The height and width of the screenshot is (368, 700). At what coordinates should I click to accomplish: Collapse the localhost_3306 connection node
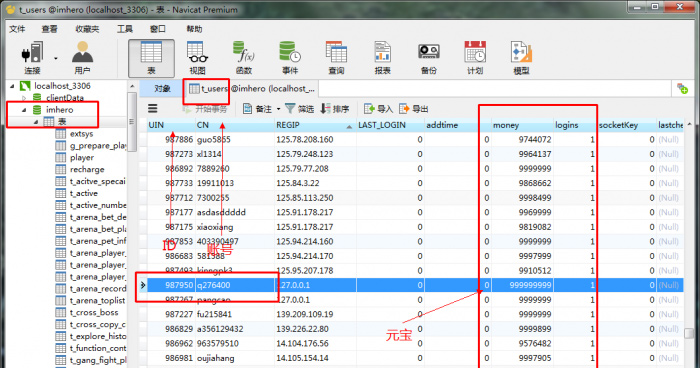pyautogui.click(x=12, y=86)
